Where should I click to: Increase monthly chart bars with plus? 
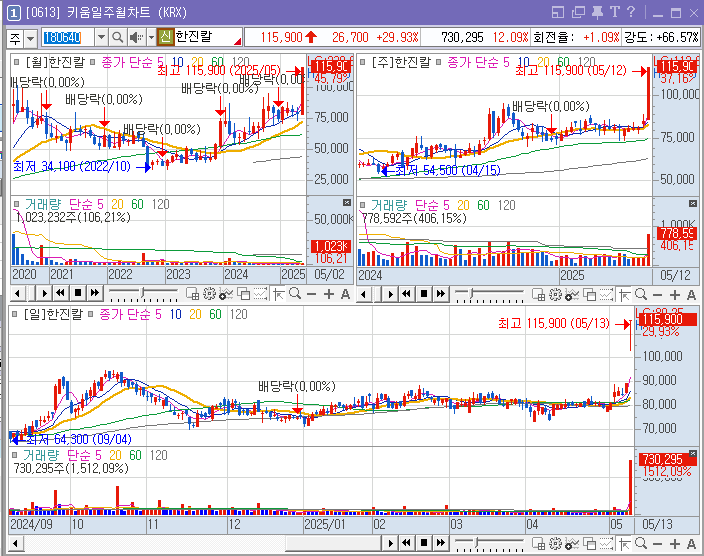(x=329, y=294)
